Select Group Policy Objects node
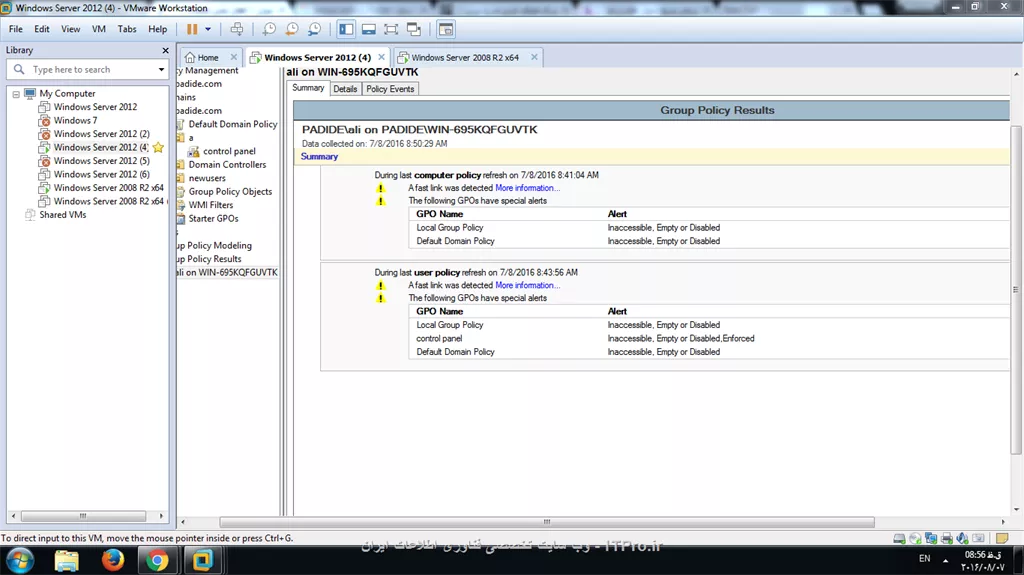The height and width of the screenshot is (575, 1024). pos(230,191)
